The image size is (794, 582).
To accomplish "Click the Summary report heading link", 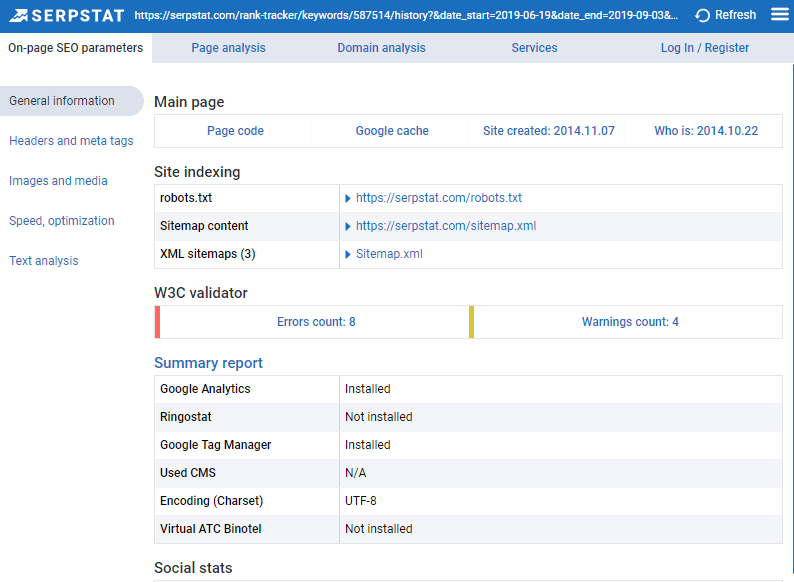I will tap(208, 363).
